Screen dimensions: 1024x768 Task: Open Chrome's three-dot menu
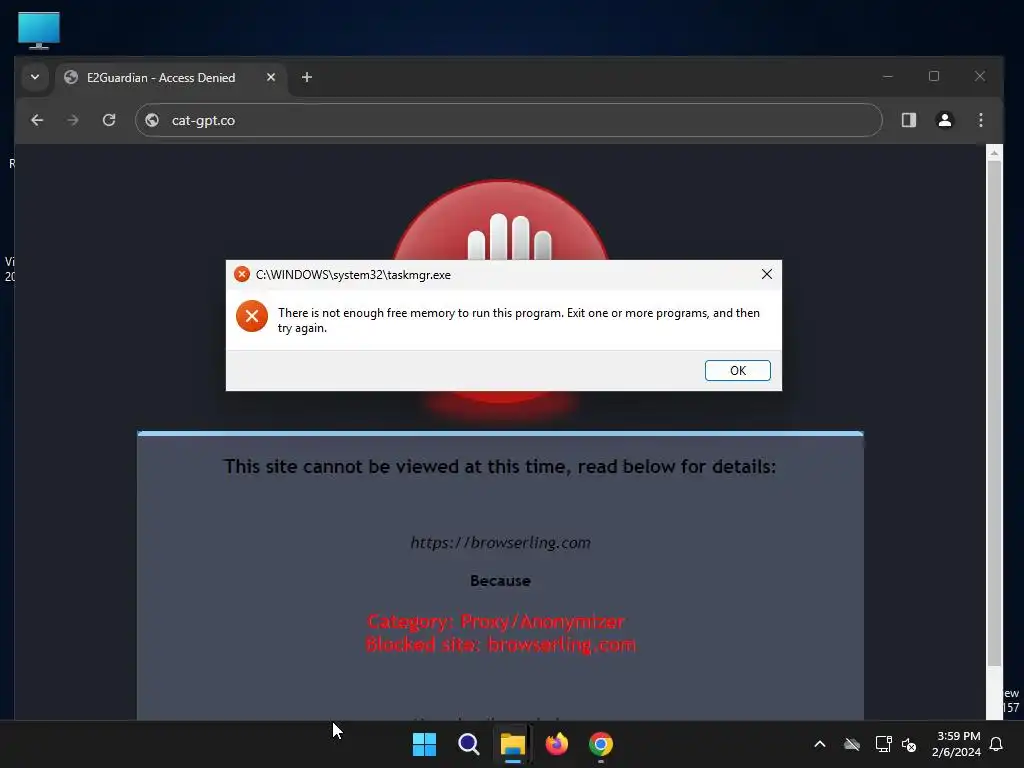click(980, 120)
